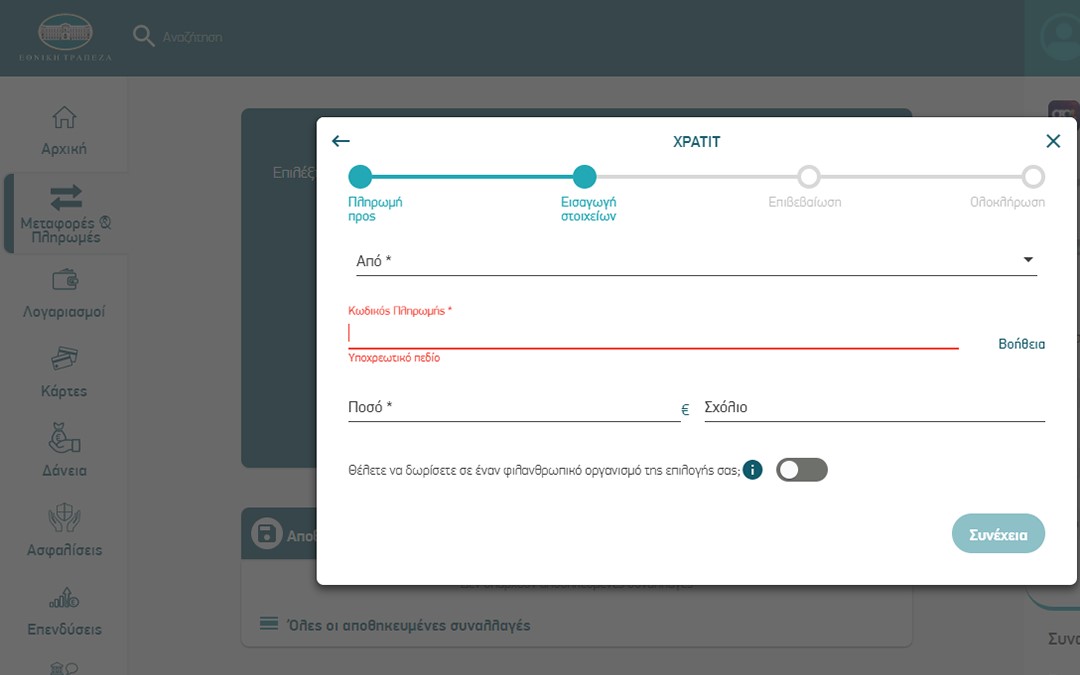Focus the Κωδικός Πληρωμής input field
This screenshot has height=675, width=1080.
652,333
